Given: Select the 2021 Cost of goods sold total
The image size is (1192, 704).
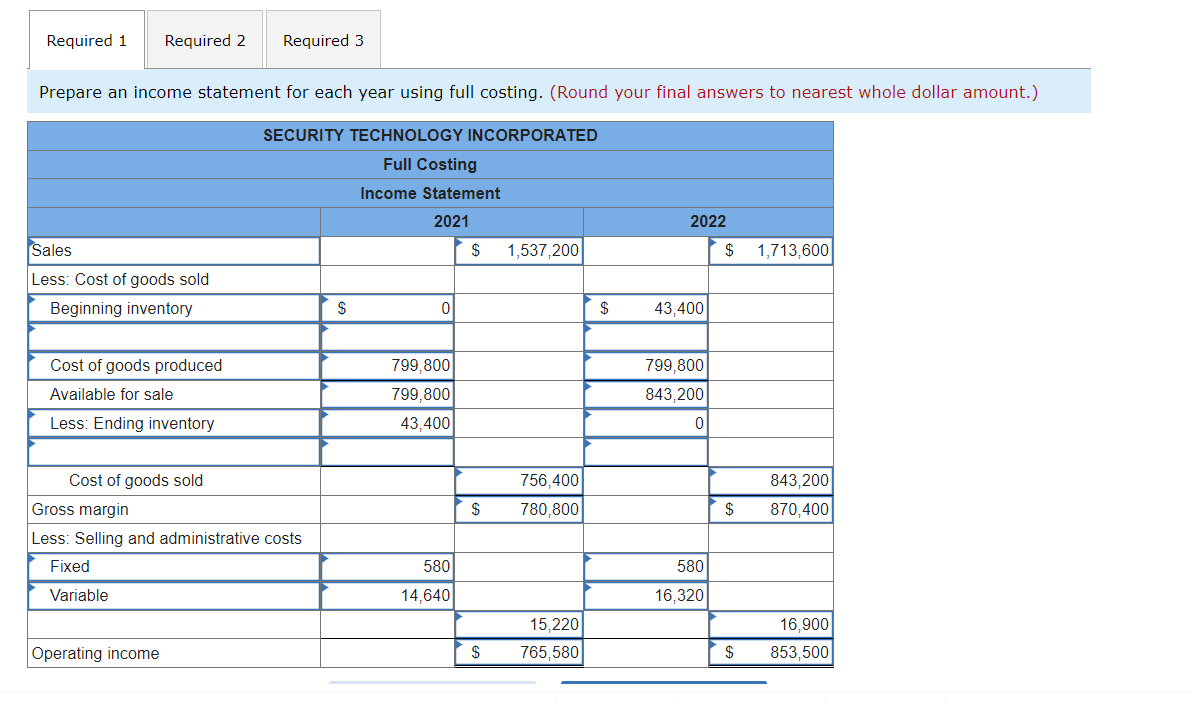Looking at the screenshot, I should click(x=518, y=480).
